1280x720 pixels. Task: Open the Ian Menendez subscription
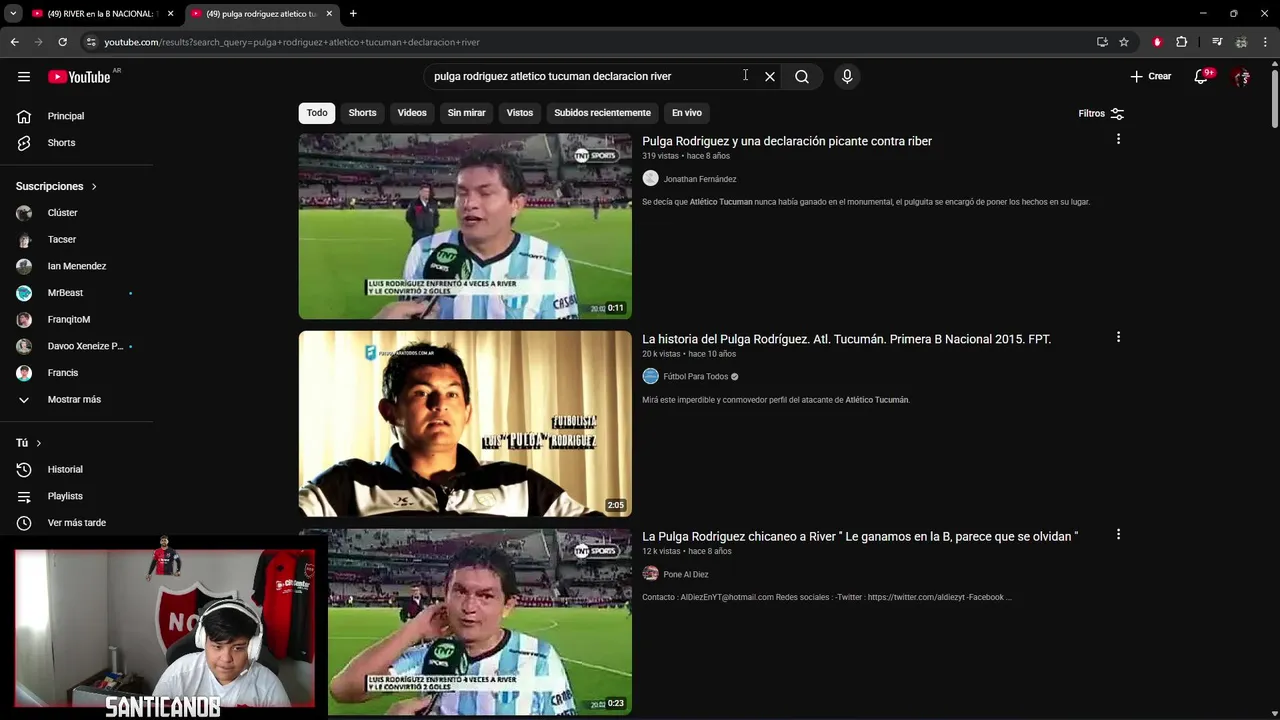(77, 266)
